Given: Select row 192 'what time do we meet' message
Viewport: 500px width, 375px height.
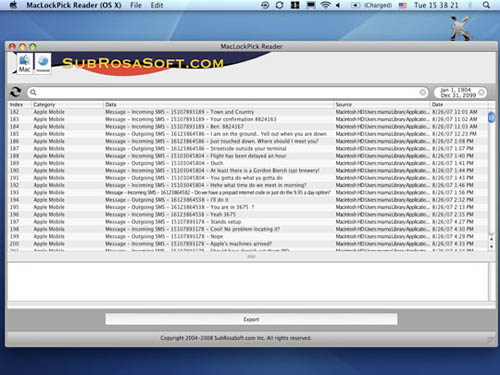Looking at the screenshot, I should point(248,185).
